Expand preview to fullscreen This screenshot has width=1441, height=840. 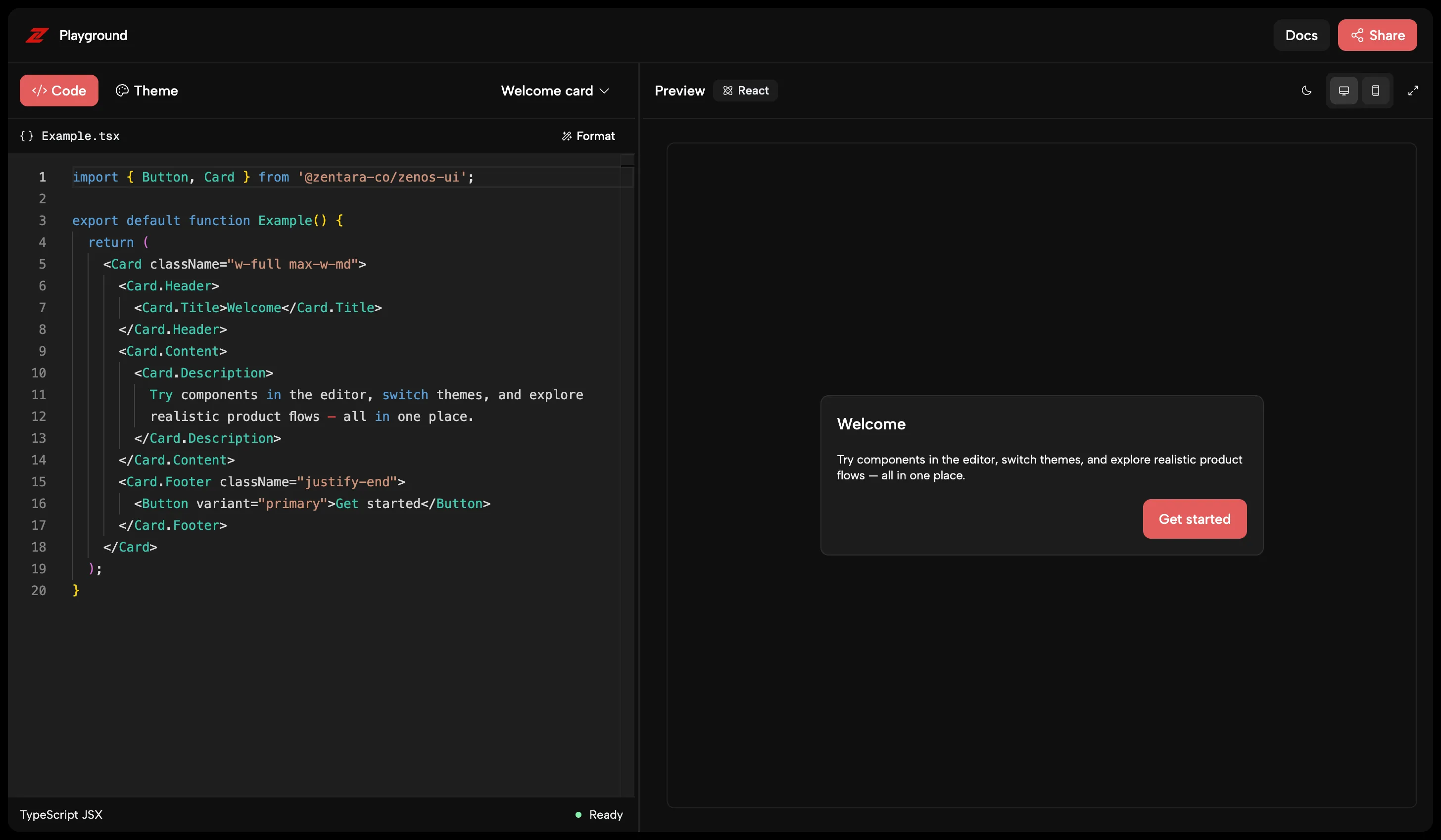click(x=1413, y=91)
